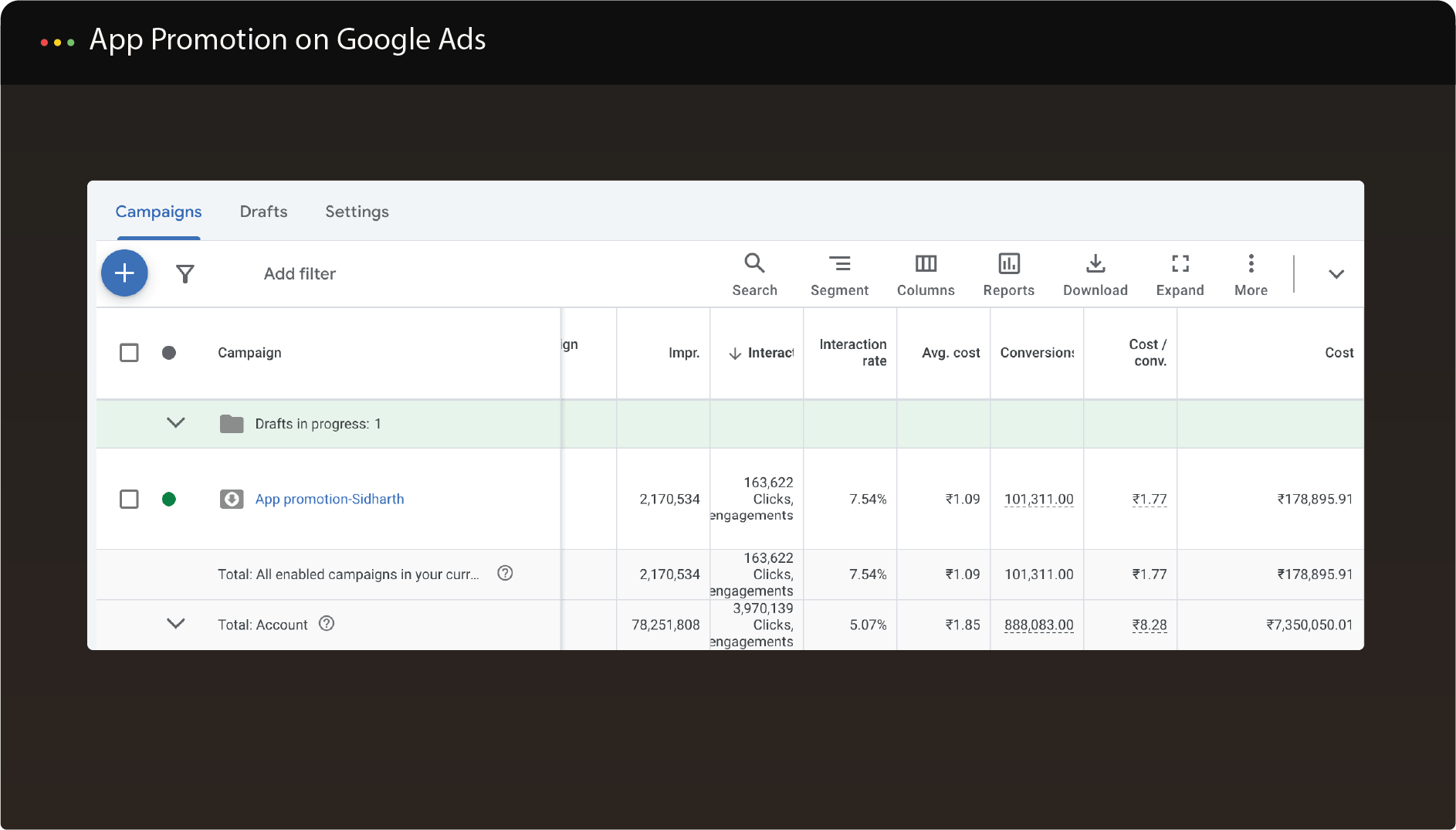This screenshot has height=830, width=1456.
Task: Click Total: All enabled campaigns label
Action: click(348, 574)
